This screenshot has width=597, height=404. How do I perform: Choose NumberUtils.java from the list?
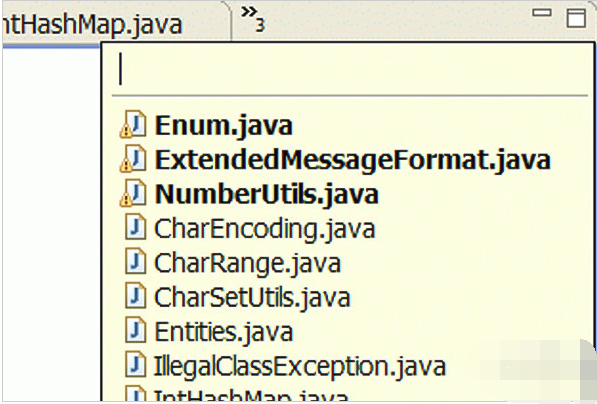267,194
